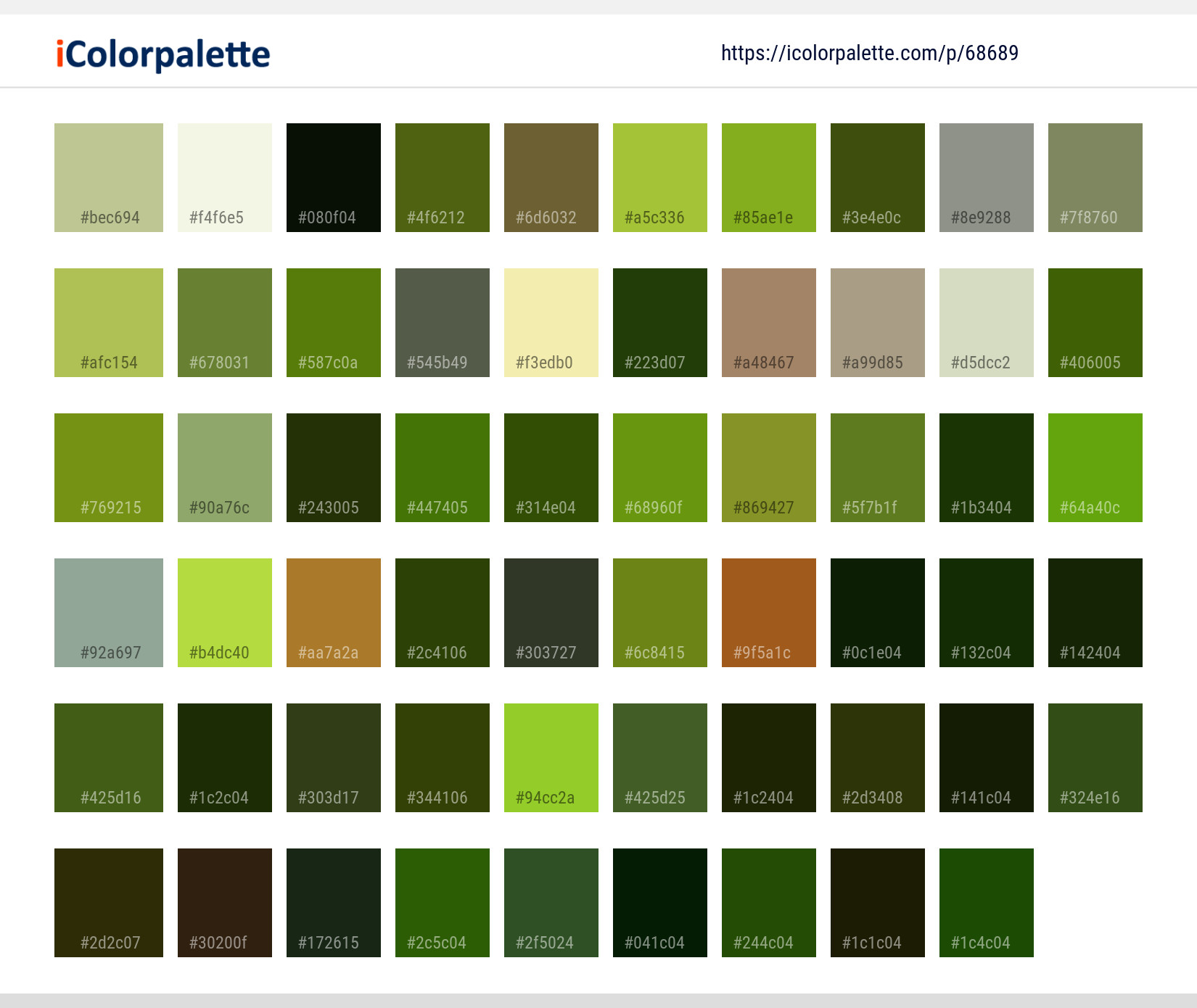Select the #545b49 swatch

click(x=443, y=323)
